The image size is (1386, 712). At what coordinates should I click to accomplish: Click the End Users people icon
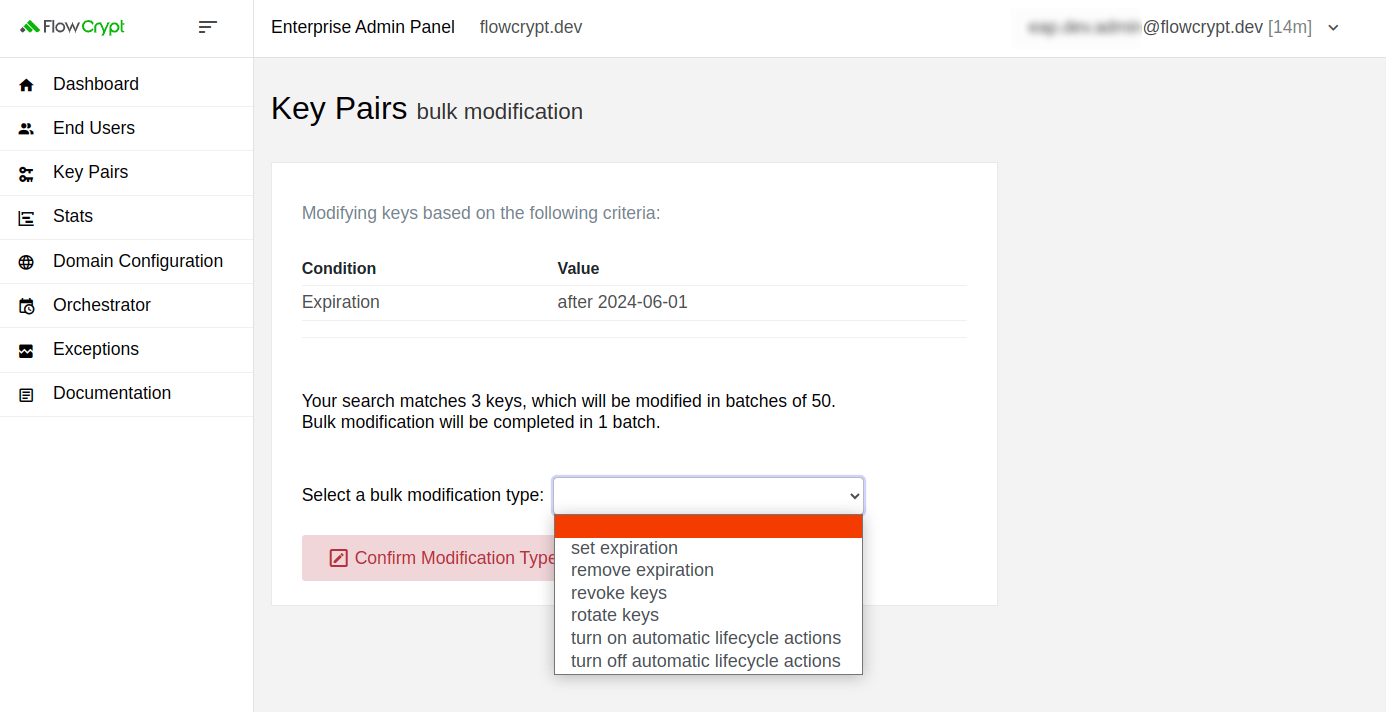point(26,129)
